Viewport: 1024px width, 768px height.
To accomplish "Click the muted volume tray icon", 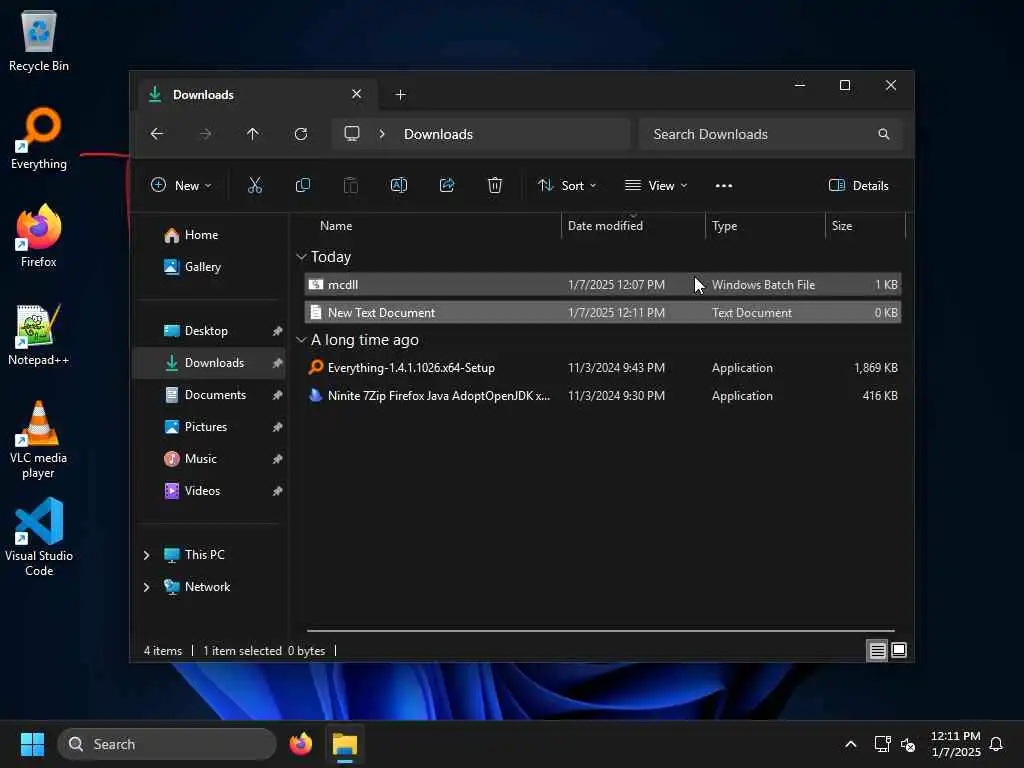I will (908, 744).
